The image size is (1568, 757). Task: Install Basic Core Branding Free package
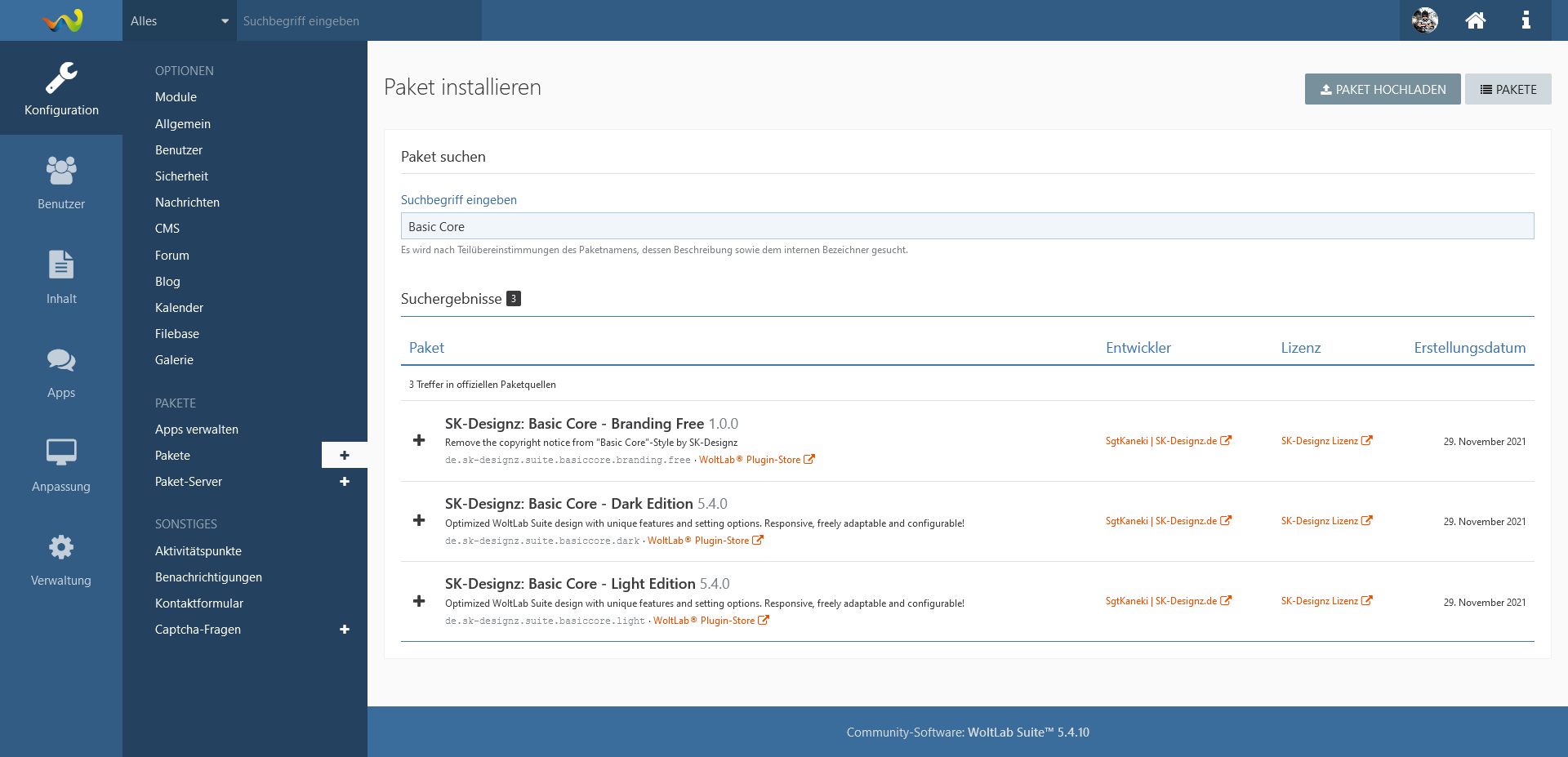(x=419, y=441)
